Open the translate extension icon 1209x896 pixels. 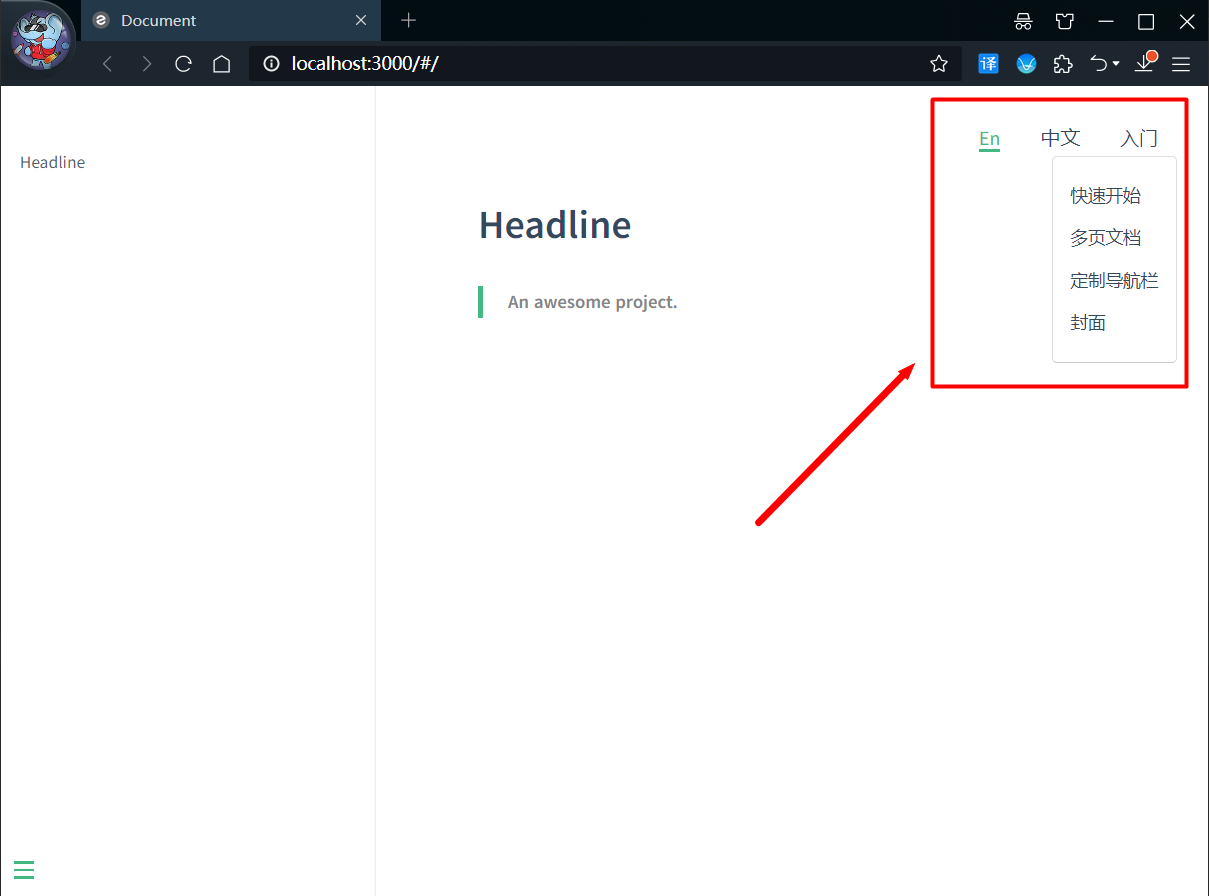pyautogui.click(x=988, y=64)
